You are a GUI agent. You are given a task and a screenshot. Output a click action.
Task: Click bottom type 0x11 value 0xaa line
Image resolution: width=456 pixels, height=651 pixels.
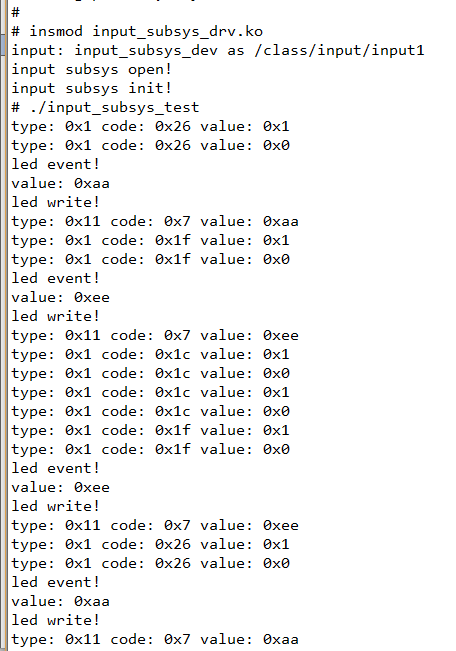(154, 639)
